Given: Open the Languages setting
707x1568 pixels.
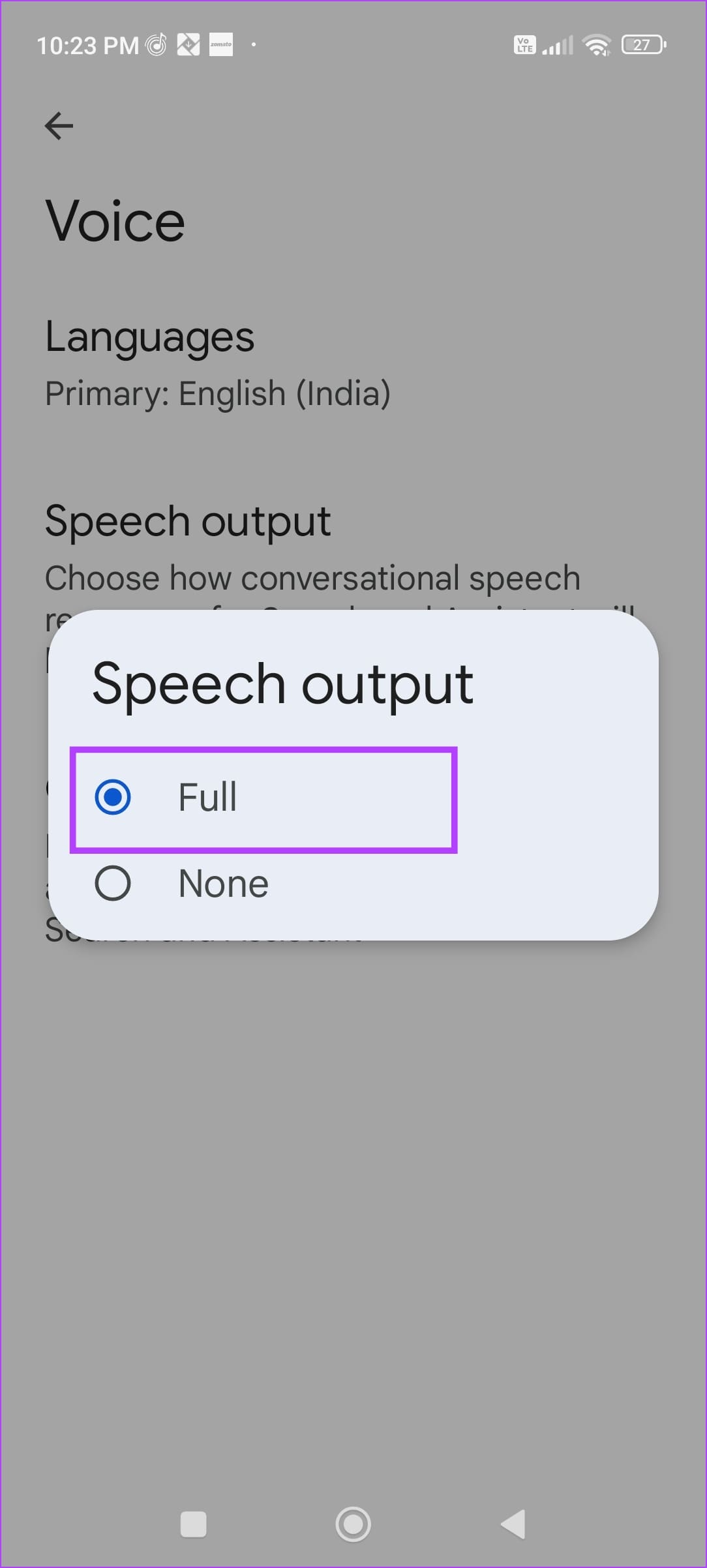Looking at the screenshot, I should click(x=151, y=337).
